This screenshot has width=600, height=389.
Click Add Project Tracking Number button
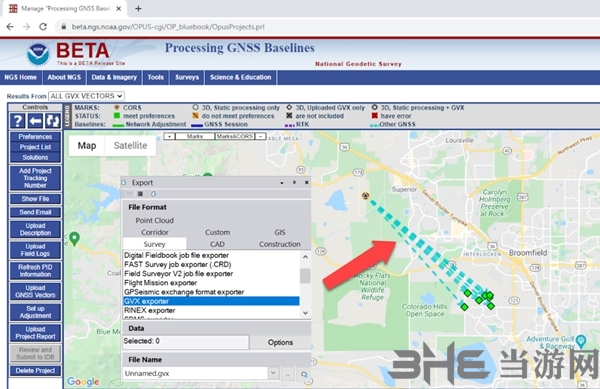click(x=35, y=178)
